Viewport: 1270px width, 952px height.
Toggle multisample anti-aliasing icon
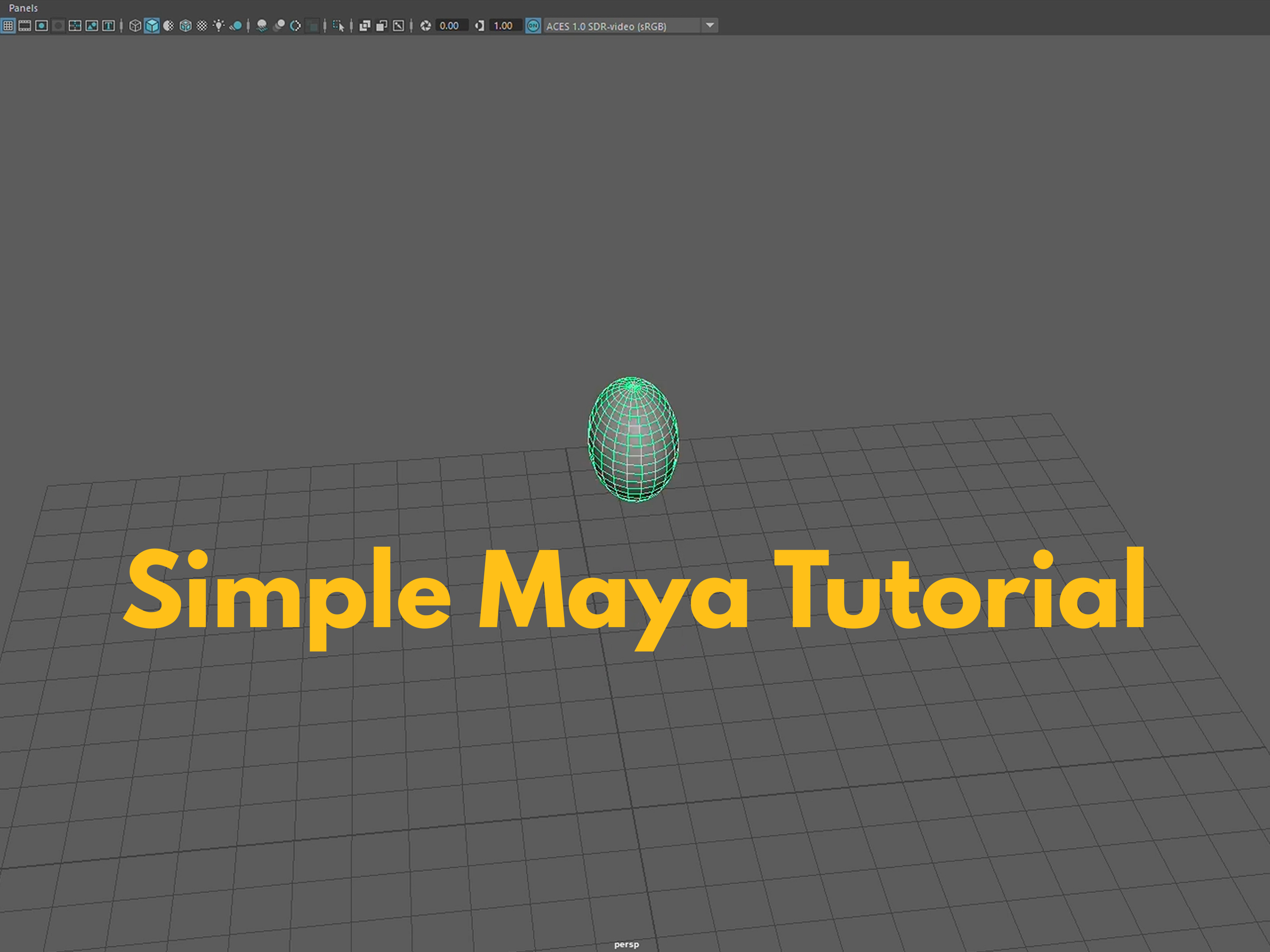[296, 26]
